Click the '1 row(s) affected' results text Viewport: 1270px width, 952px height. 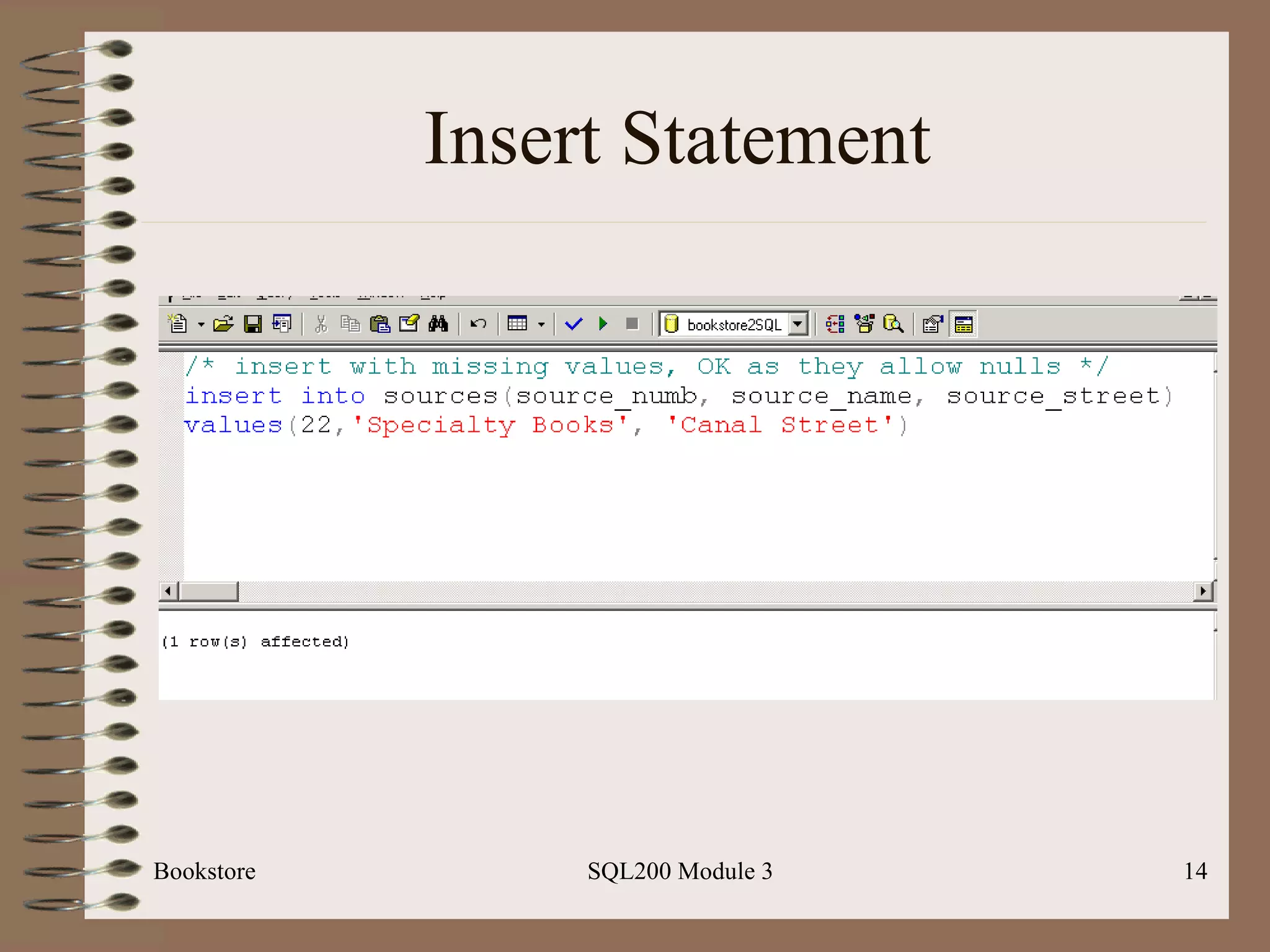[x=255, y=641]
